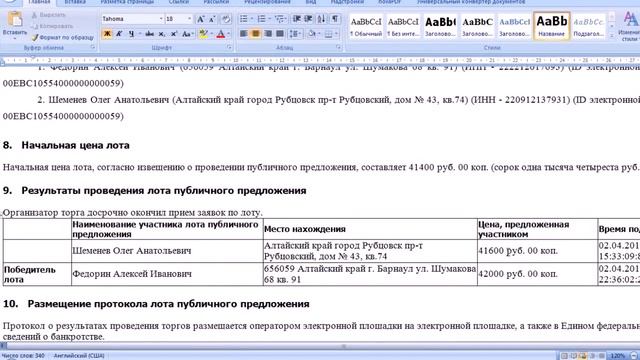Image resolution: width=640 pixels, height=360 pixels.
Task: Open the Change Case (Aa) menu
Action: (187, 34)
